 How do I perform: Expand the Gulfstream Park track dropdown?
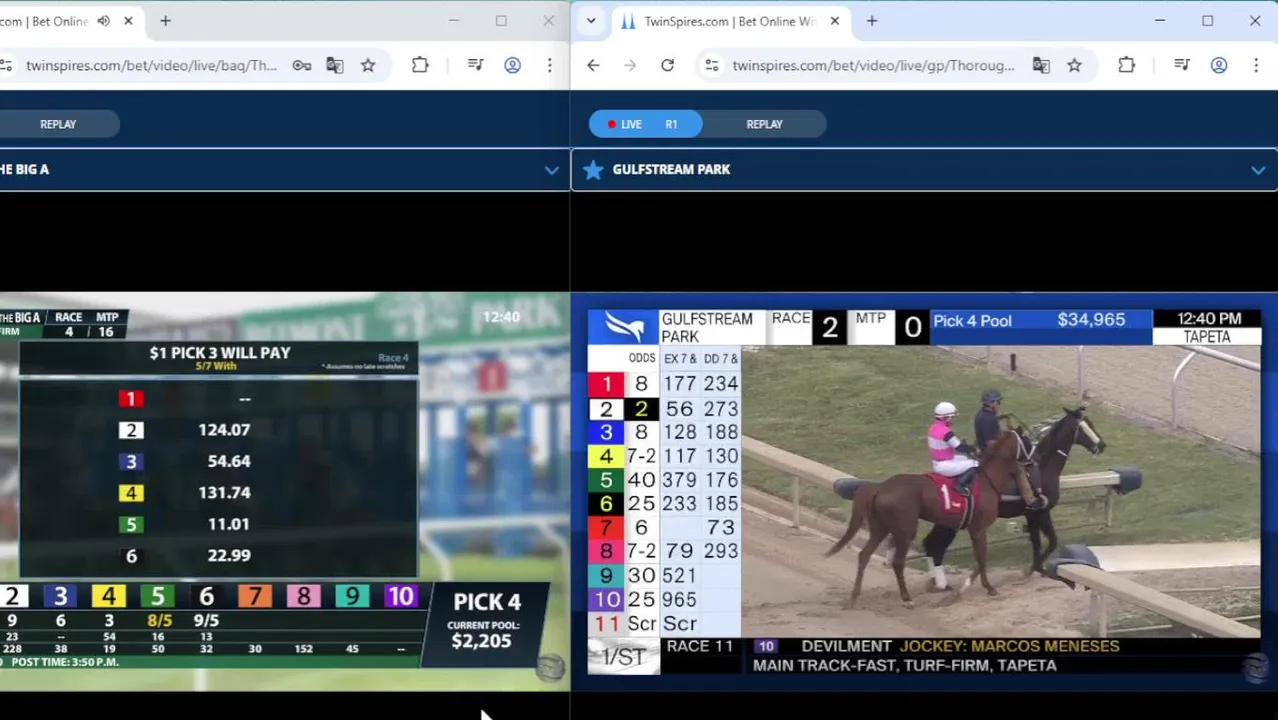1257,170
